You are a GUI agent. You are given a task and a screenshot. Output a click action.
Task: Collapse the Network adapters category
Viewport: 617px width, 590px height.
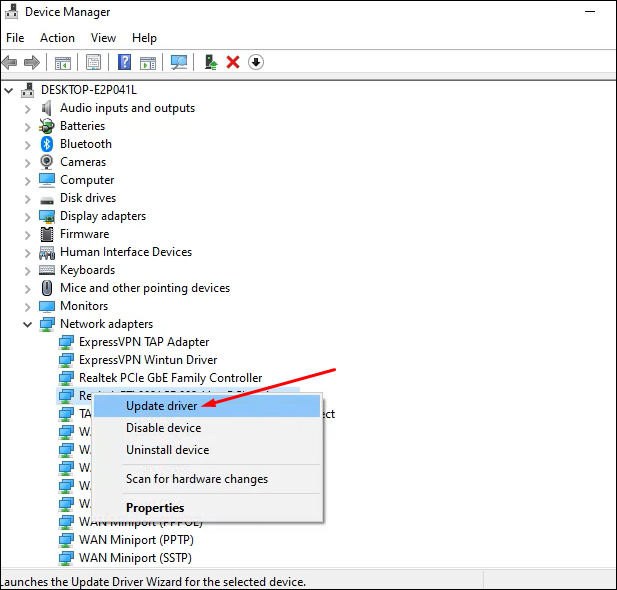[x=28, y=325]
